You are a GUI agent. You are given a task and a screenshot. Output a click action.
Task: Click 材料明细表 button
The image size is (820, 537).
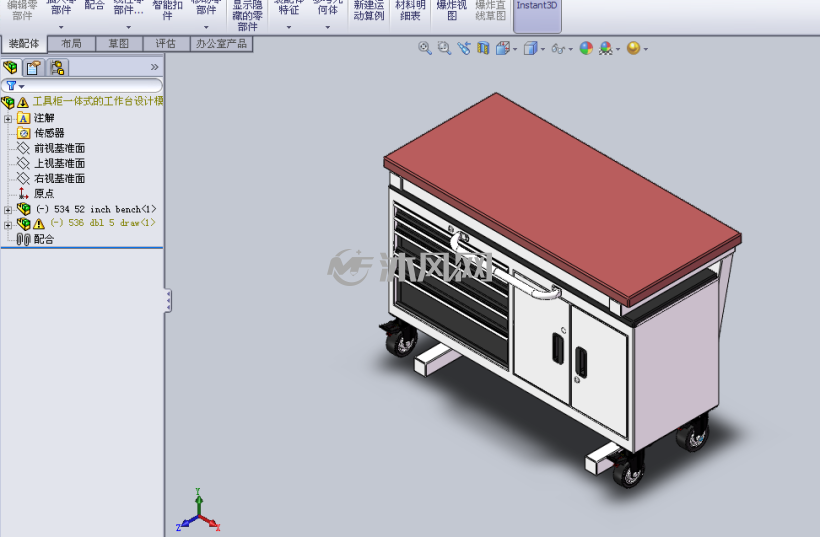(410, 10)
